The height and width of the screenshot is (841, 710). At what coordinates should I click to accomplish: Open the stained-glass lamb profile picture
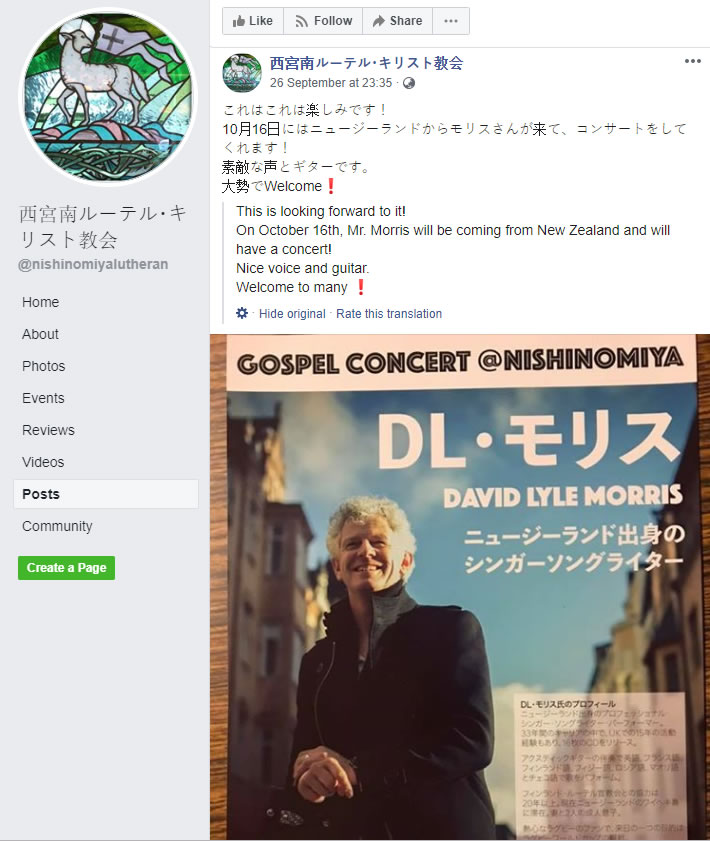click(108, 97)
